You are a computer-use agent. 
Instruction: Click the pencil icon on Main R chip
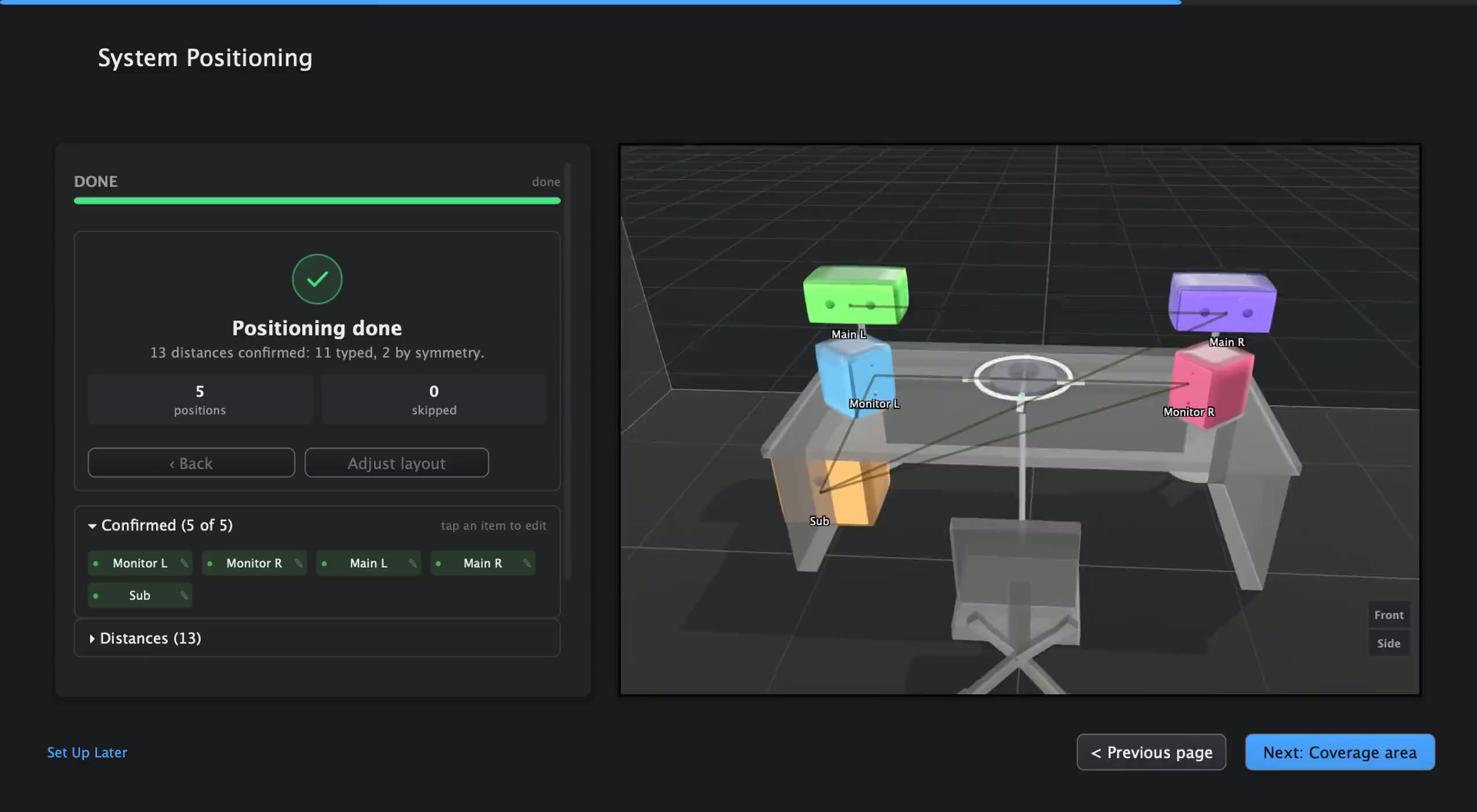click(527, 563)
